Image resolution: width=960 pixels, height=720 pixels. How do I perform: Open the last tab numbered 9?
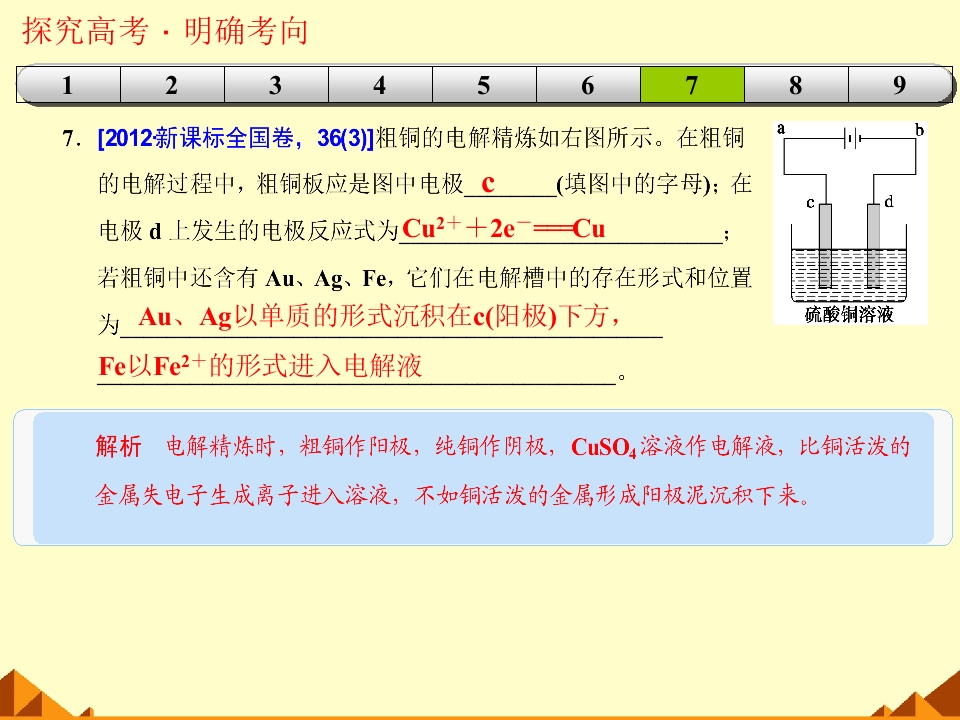pos(901,84)
